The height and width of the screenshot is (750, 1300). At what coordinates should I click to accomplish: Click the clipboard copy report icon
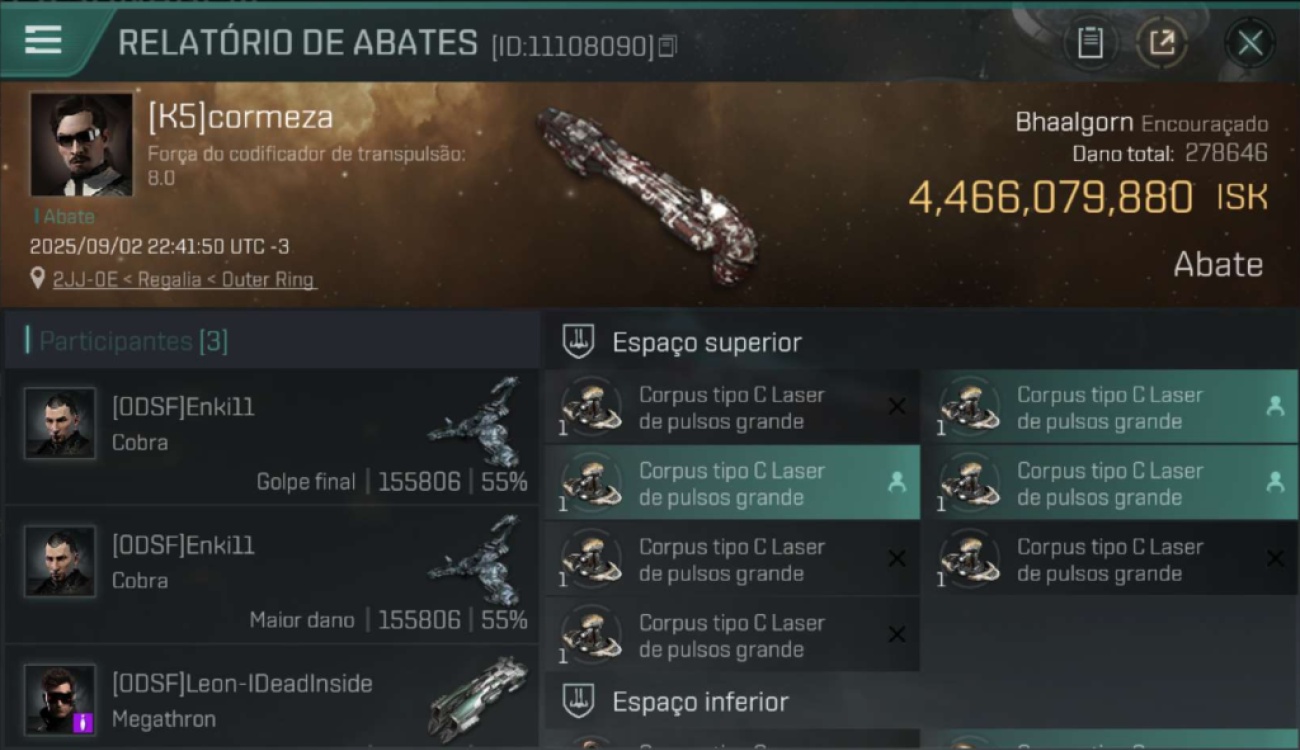[x=1090, y=43]
